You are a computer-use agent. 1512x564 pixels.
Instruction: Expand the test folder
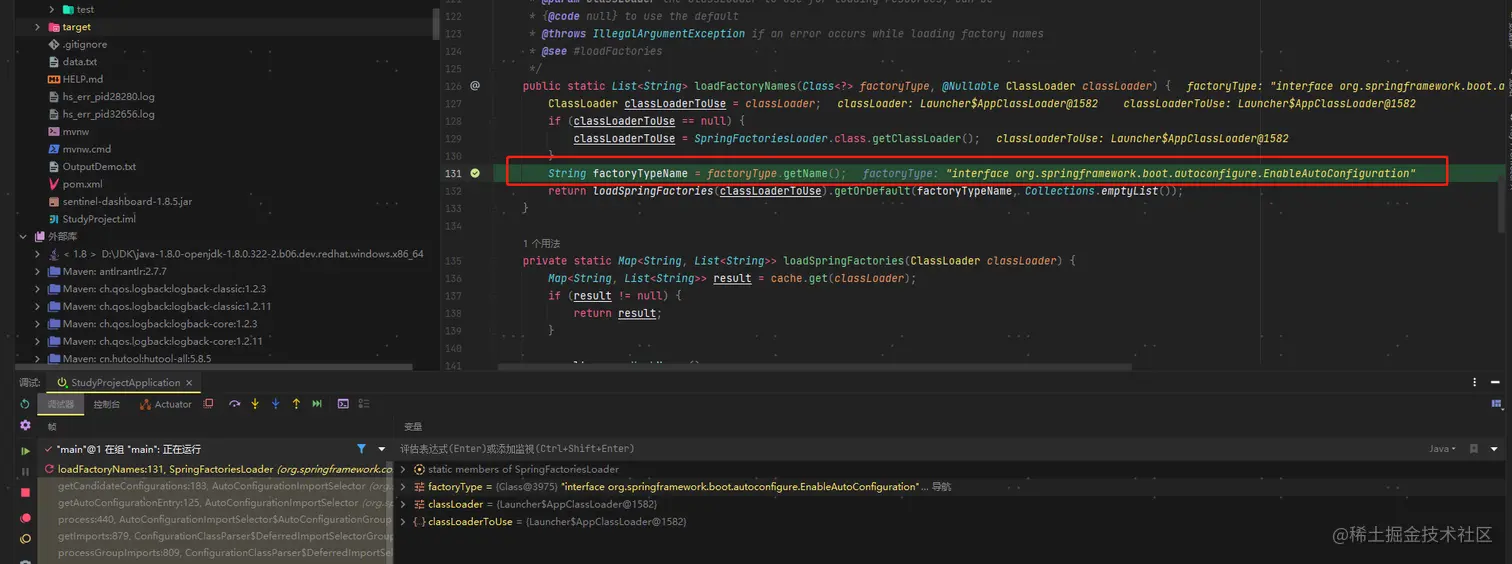[53, 9]
